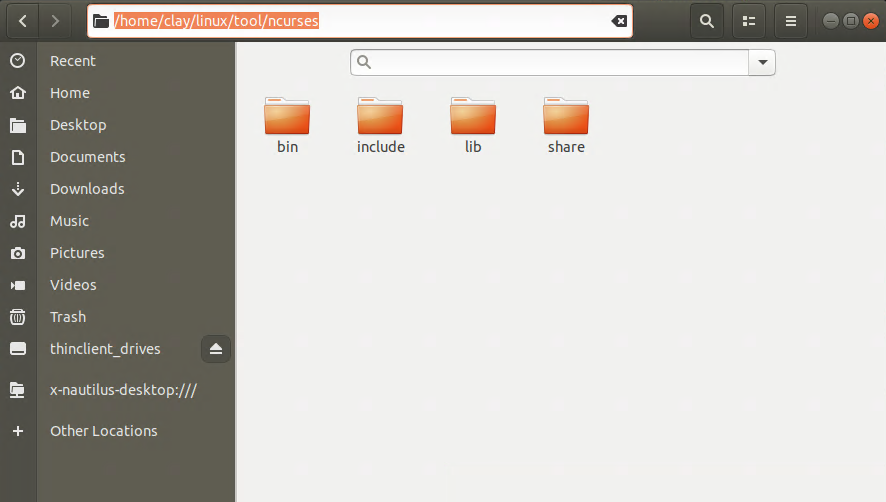This screenshot has width=886, height=502.
Task: Go forward with the right arrow button
Action: tap(55, 21)
